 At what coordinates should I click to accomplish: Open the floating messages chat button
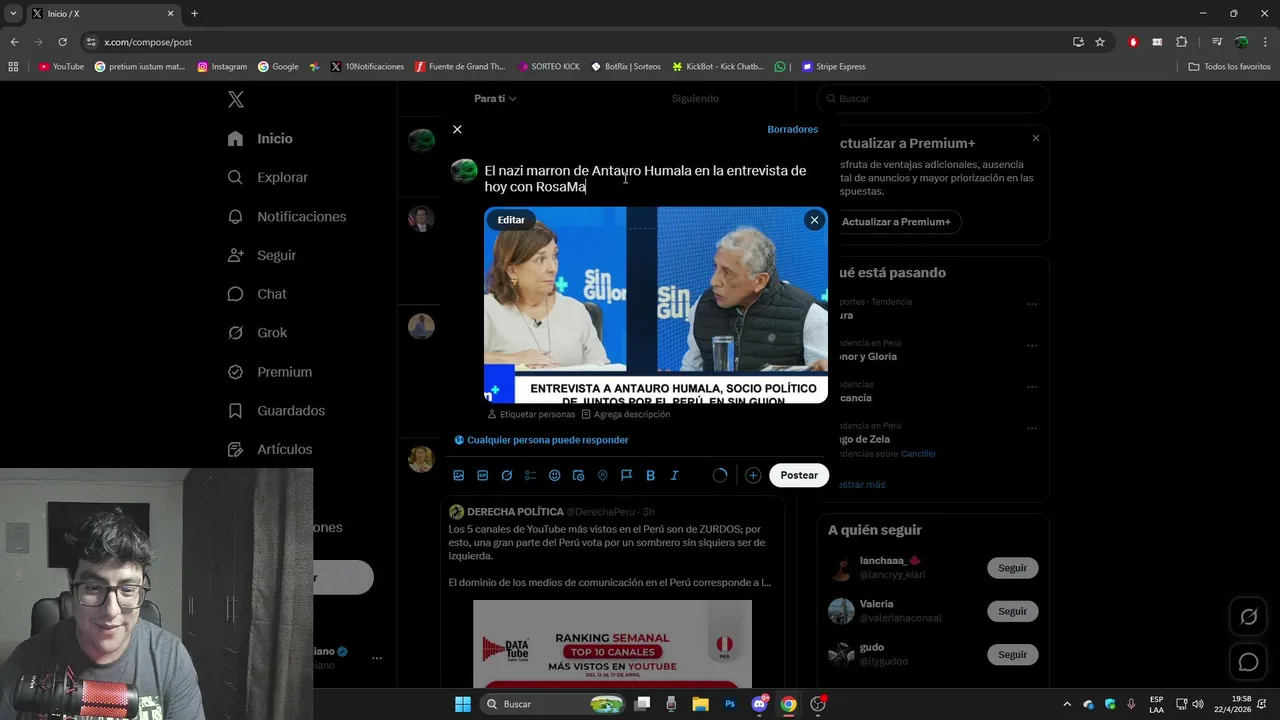tap(1248, 662)
